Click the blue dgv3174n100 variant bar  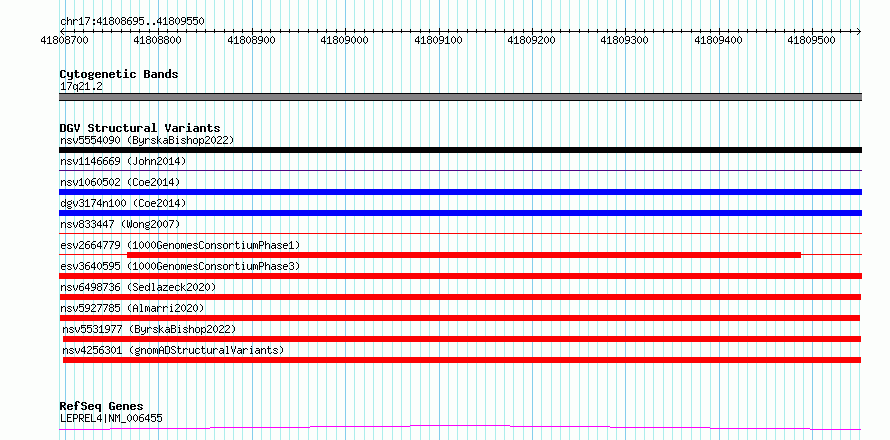point(460,213)
